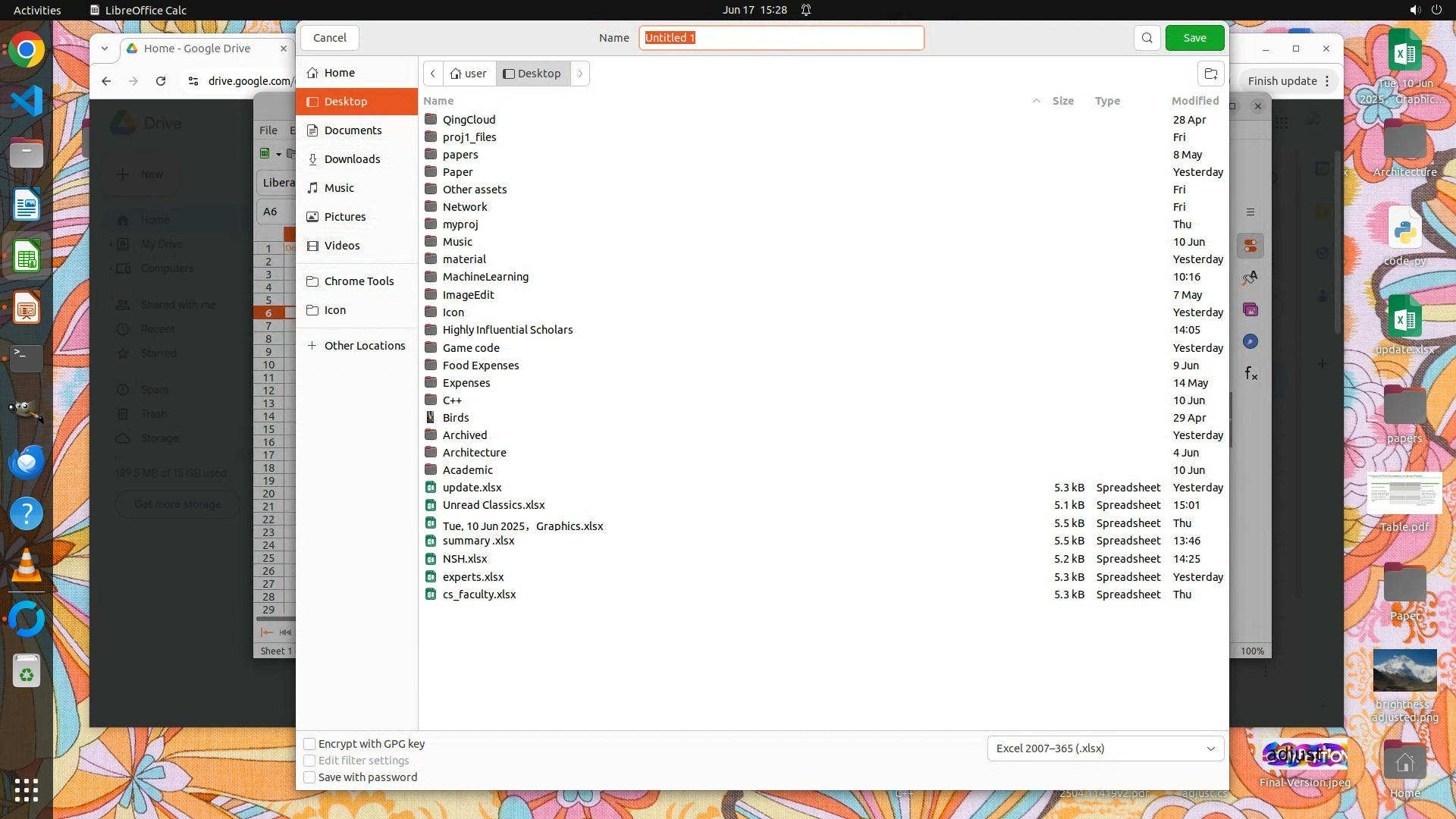The image size is (1456, 819).
Task: Click the search icon in dialog header
Action: coord(1147,38)
